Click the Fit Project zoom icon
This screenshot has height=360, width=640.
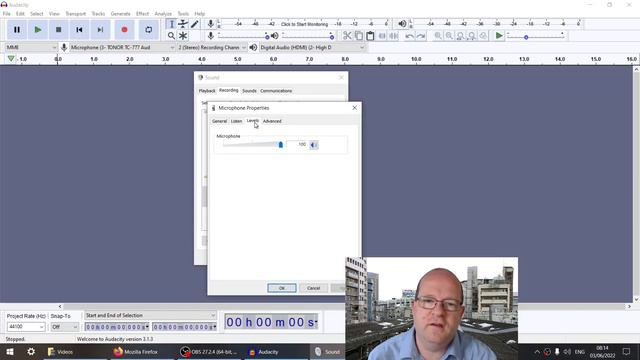[x=472, y=36]
